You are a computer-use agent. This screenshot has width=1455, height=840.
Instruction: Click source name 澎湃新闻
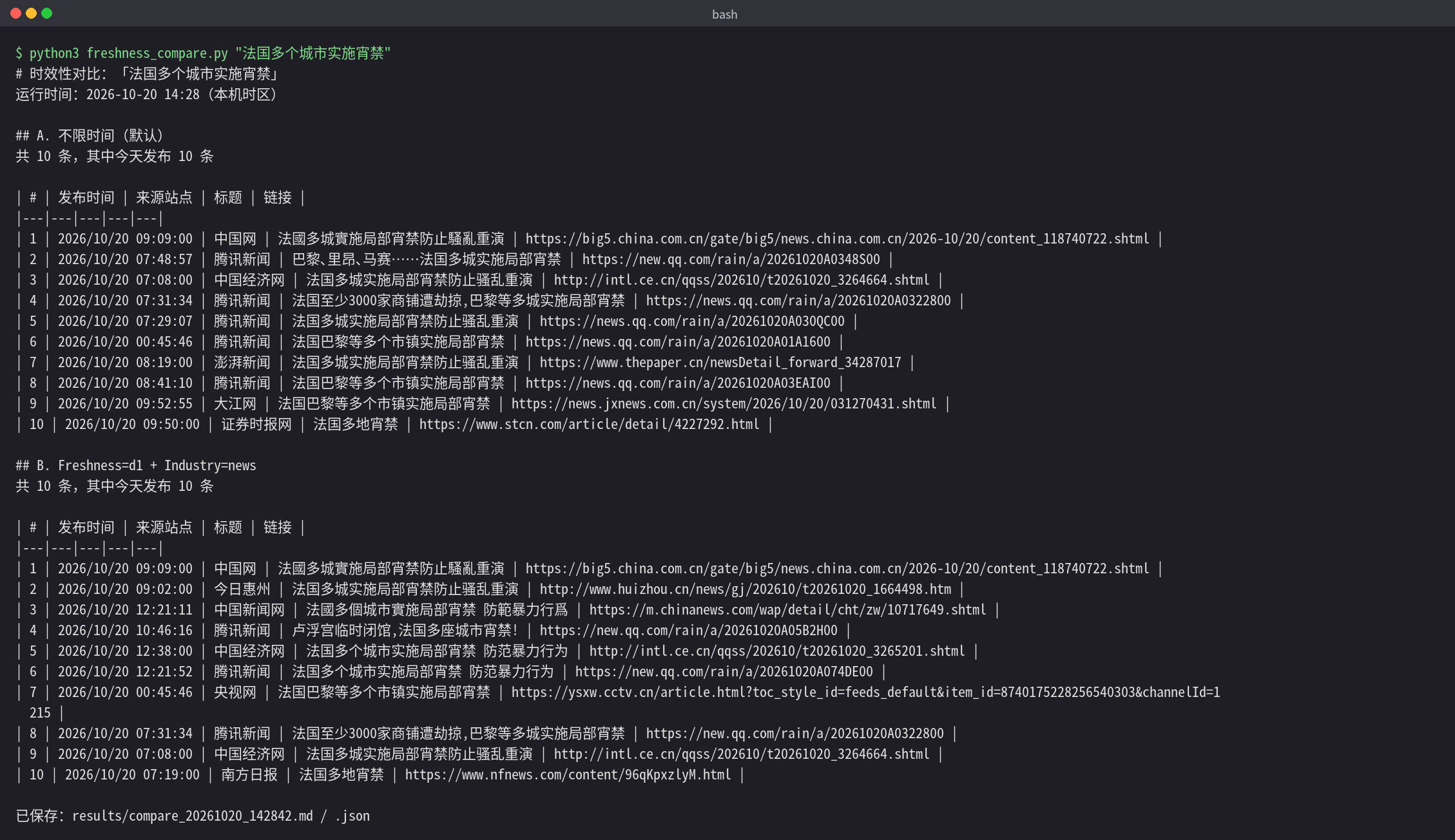point(242,363)
